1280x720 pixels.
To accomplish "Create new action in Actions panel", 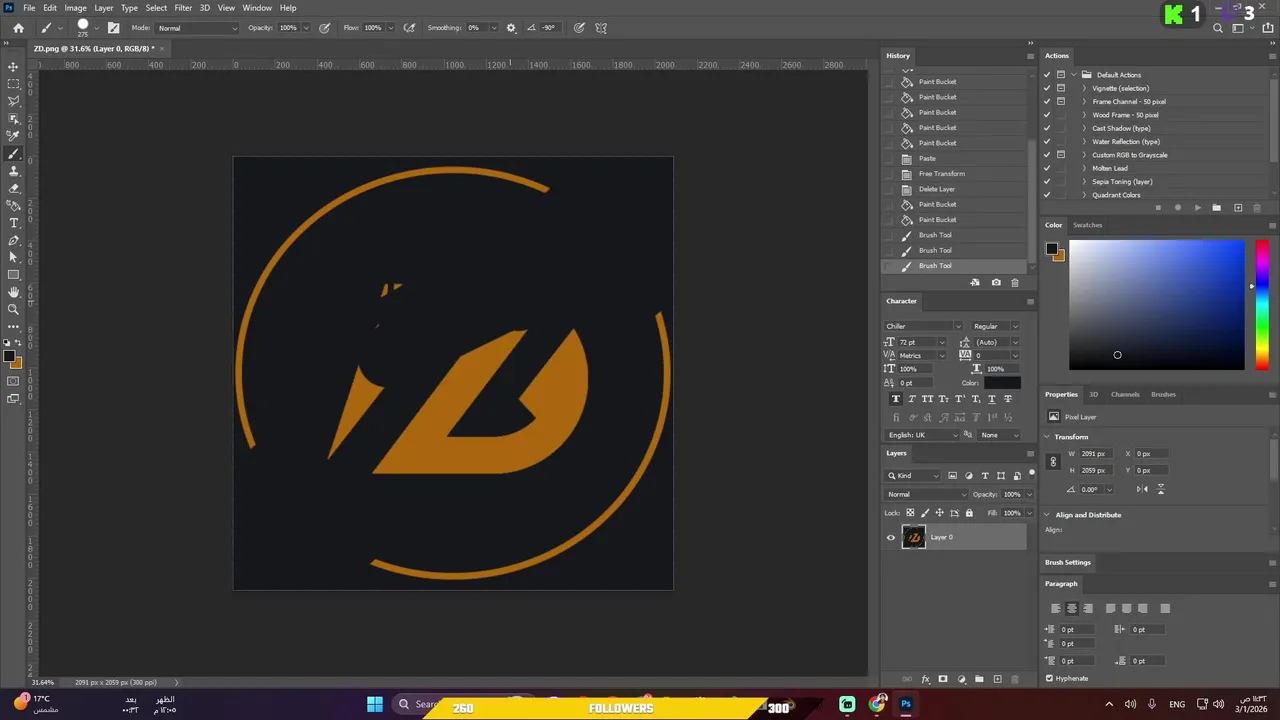I will click(x=1238, y=208).
